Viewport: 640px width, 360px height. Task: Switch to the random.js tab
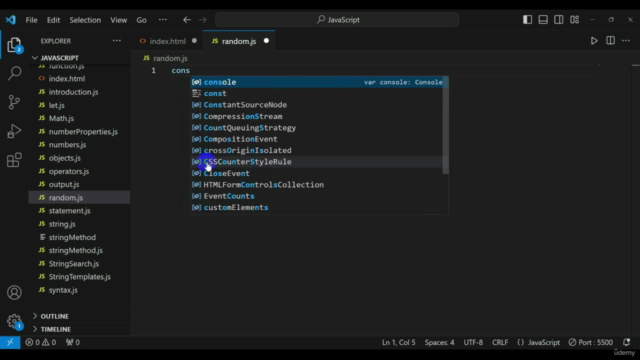coord(239,41)
